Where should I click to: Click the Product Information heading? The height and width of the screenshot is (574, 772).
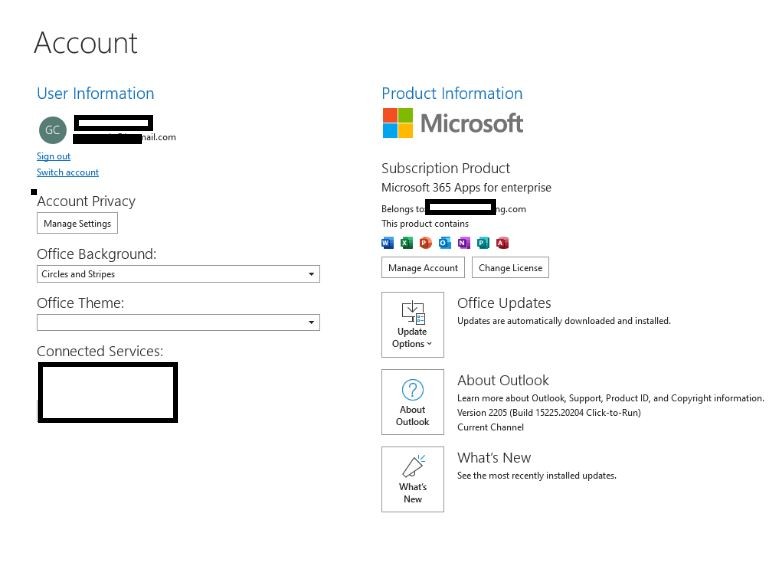click(452, 94)
